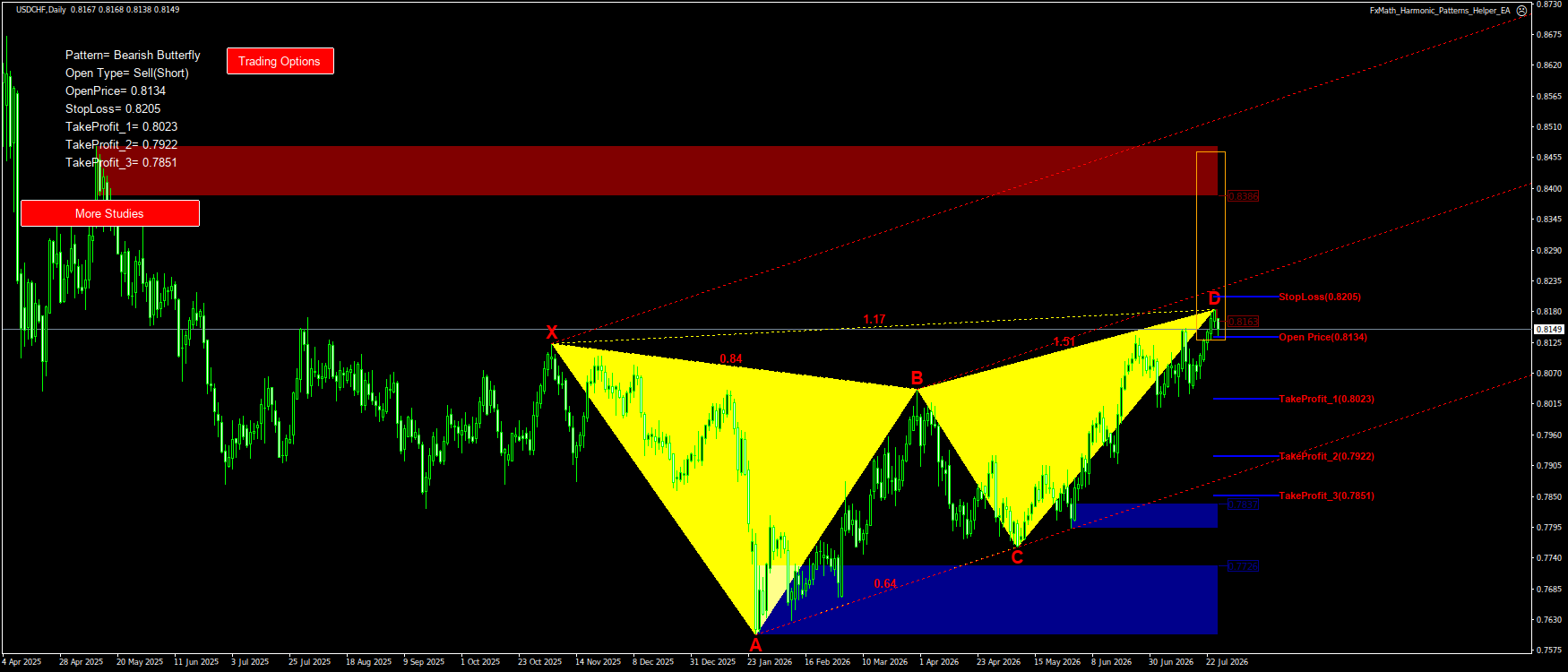Click the Expert Advisor smiley face icon
The image size is (1568, 672).
pyautogui.click(x=1521, y=11)
